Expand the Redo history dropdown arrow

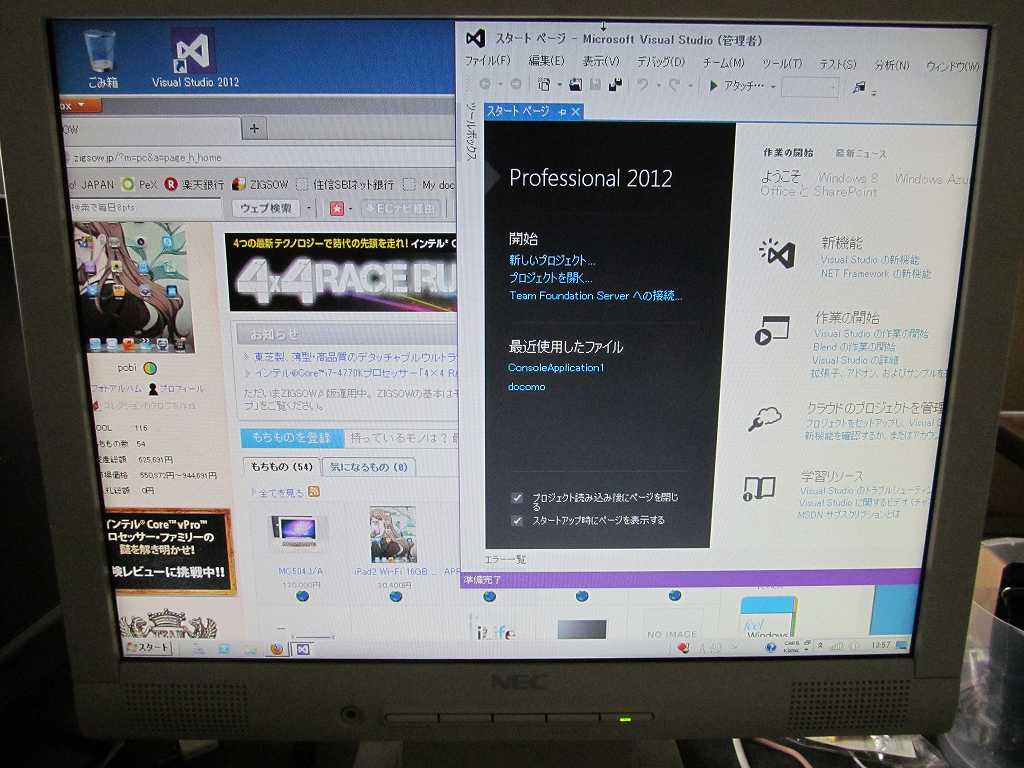690,86
